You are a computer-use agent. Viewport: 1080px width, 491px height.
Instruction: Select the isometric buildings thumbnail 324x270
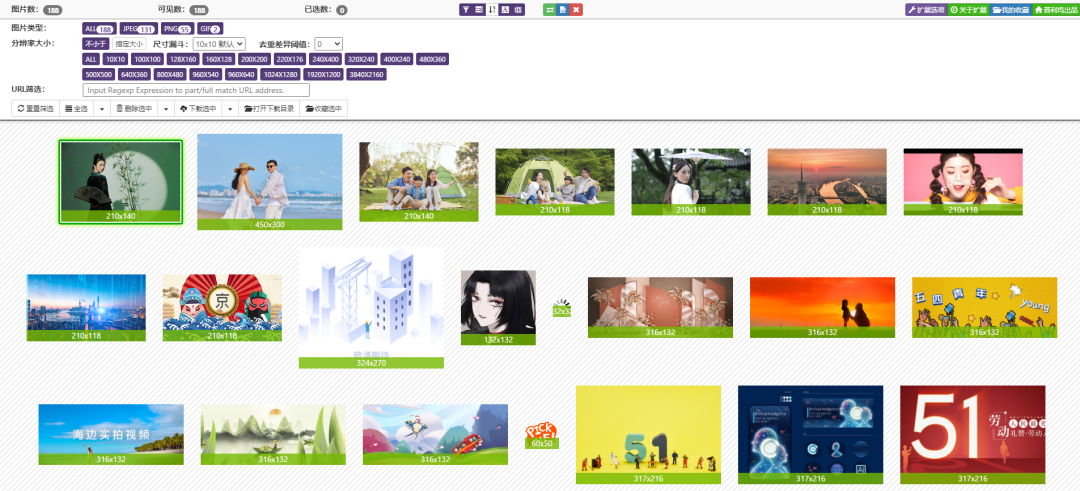point(371,308)
